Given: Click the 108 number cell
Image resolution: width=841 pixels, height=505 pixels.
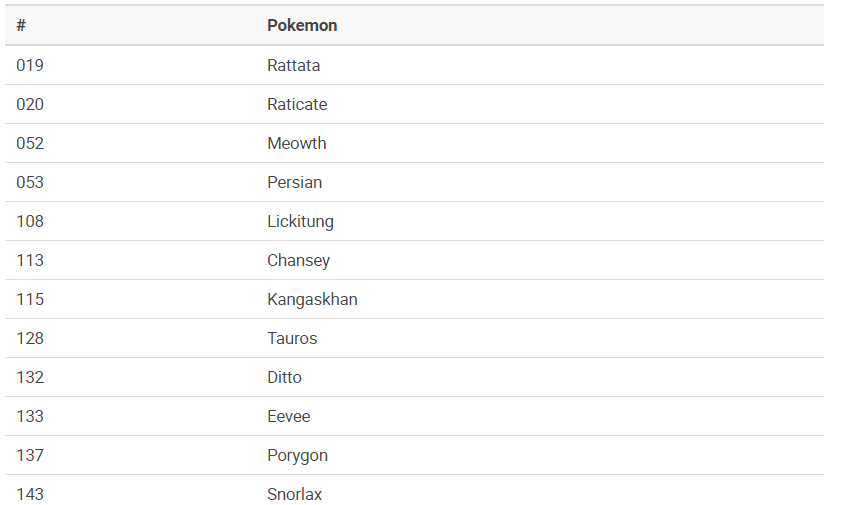Looking at the screenshot, I should [30, 221].
